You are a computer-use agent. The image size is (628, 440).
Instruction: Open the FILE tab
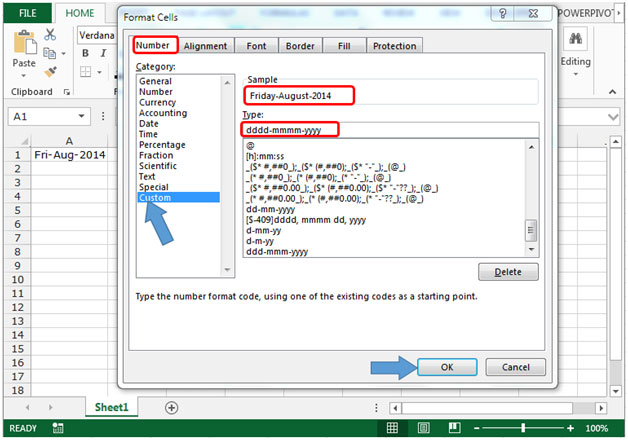[28, 13]
